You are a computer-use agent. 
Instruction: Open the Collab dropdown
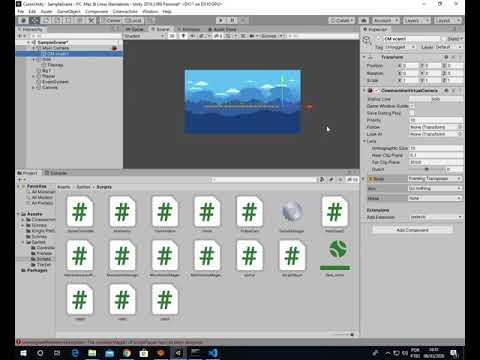(341, 20)
